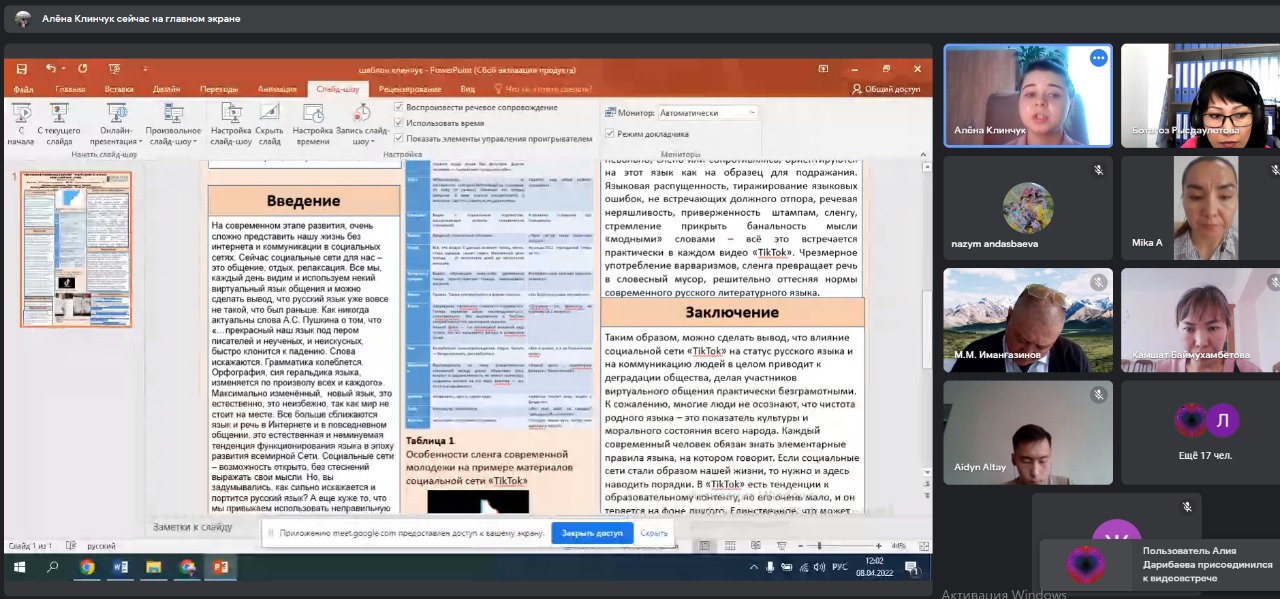Click the Hide Slide icon

tap(269, 116)
